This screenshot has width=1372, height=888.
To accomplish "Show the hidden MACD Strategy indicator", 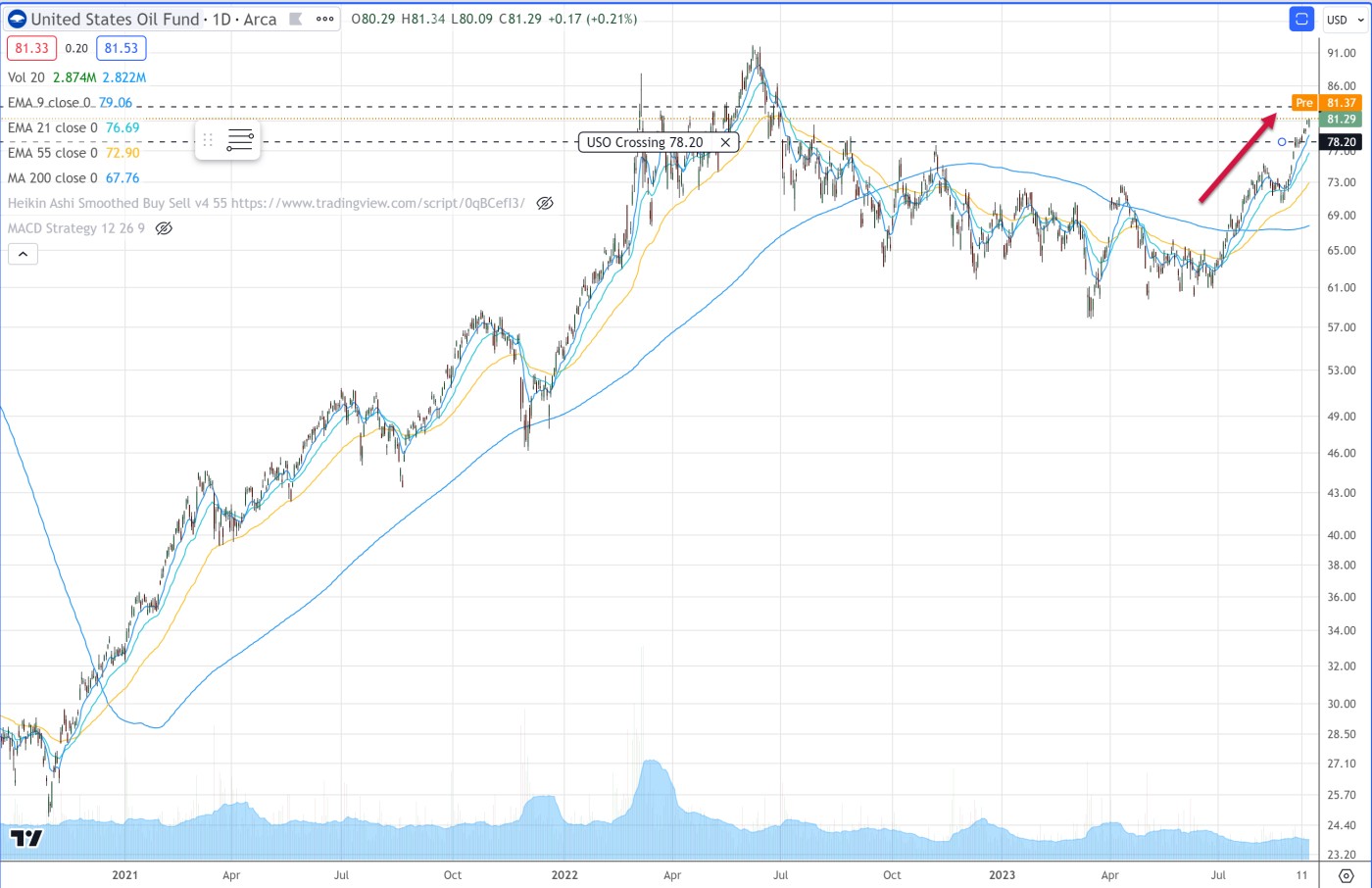I will point(164,228).
